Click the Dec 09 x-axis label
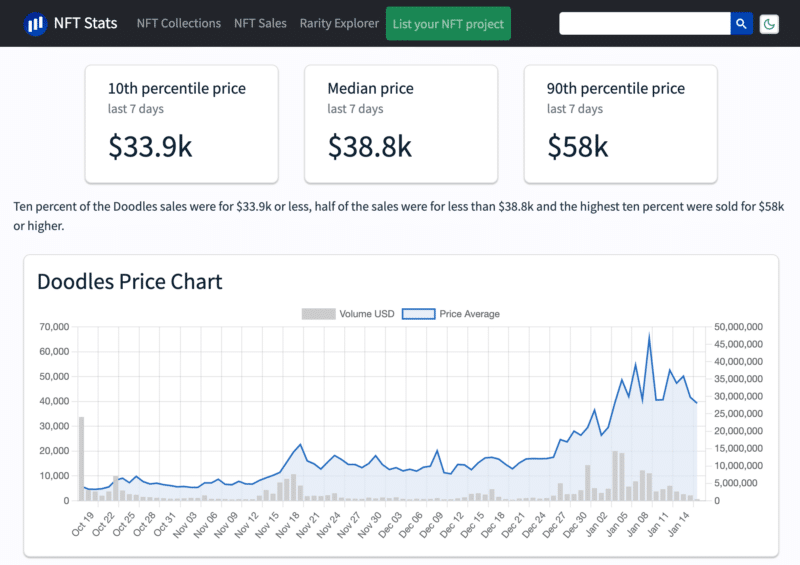The height and width of the screenshot is (565, 800). [431, 524]
